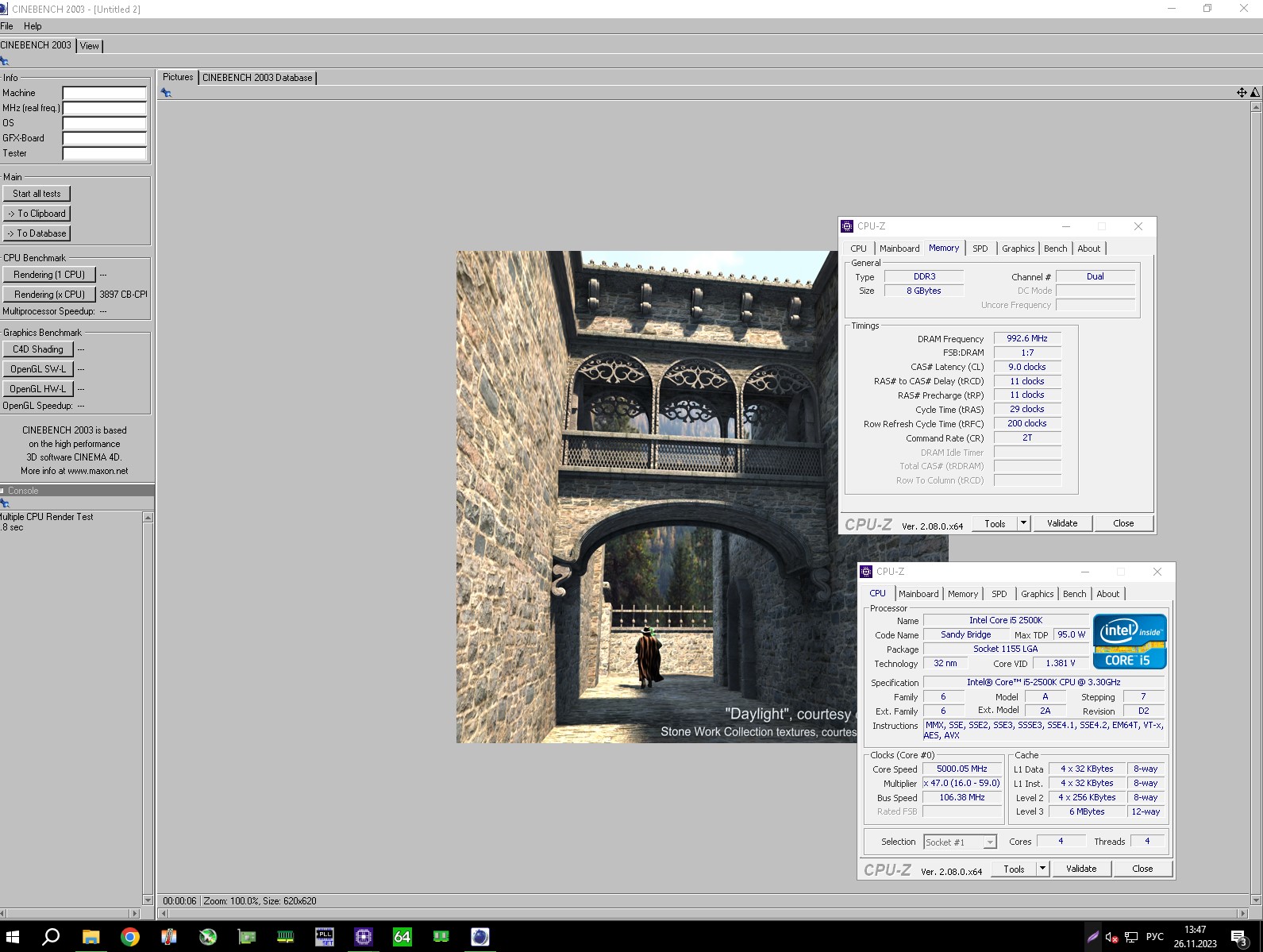
Task: Click the Tester input field
Action: 105,153
